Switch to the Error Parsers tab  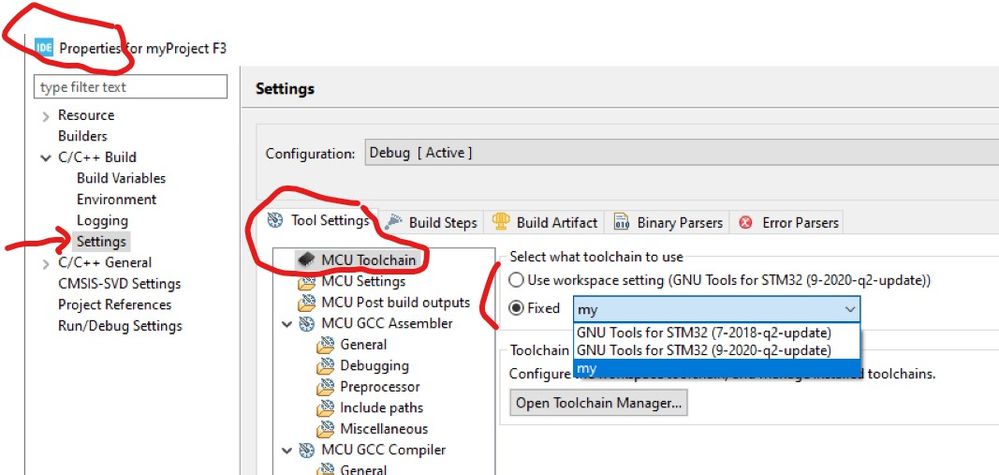(x=788, y=222)
